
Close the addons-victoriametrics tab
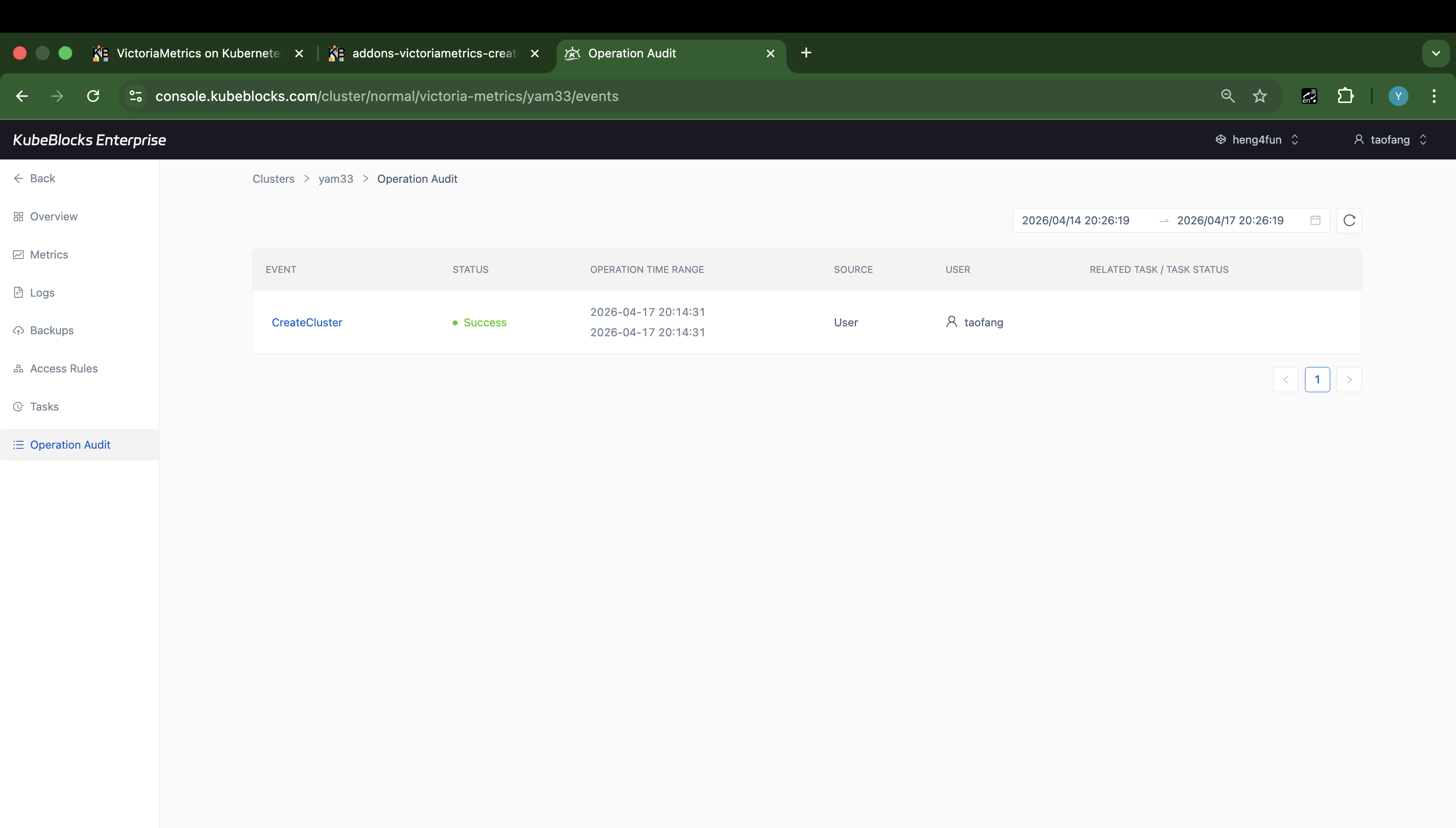[x=534, y=53]
